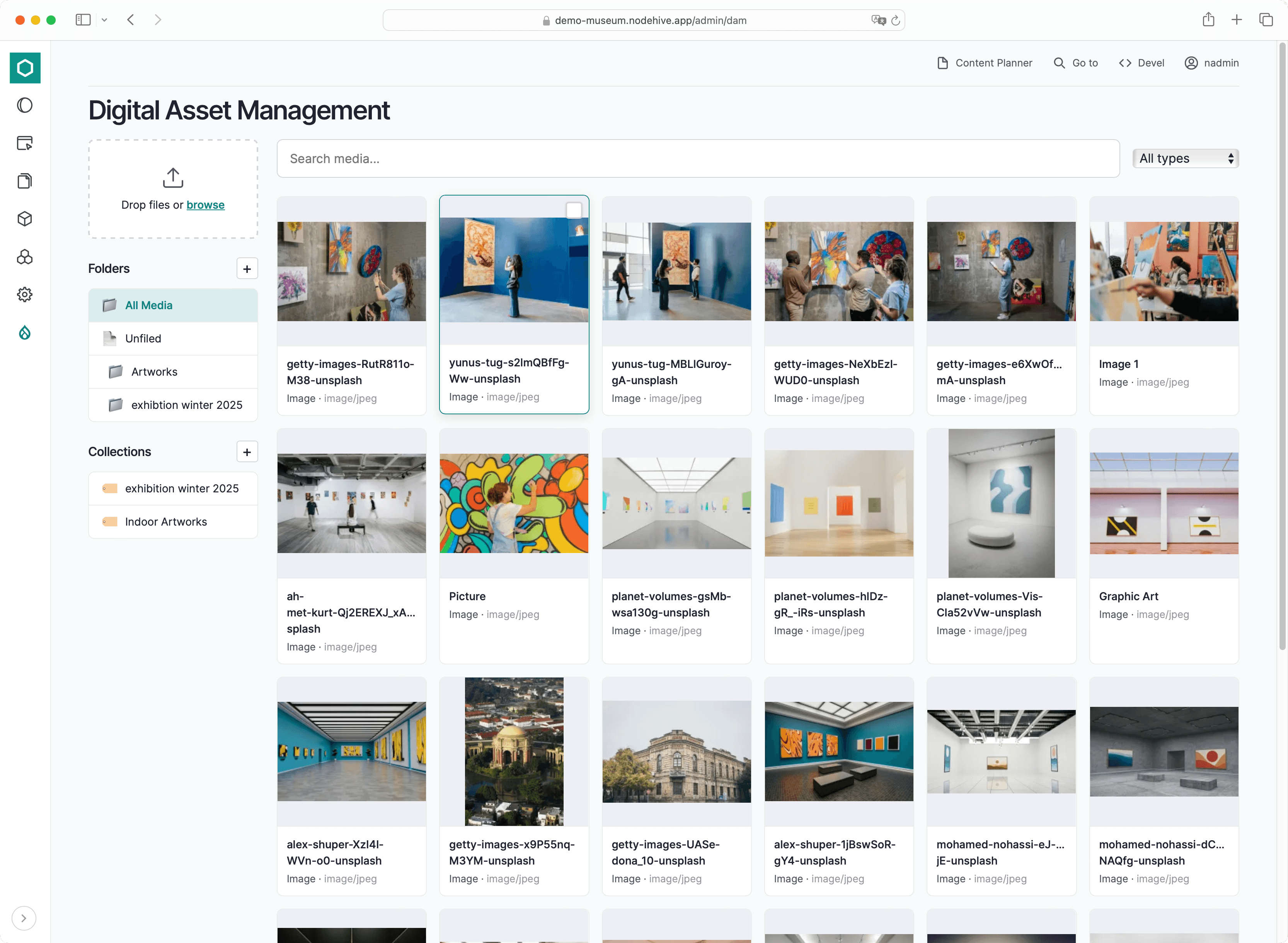1288x943 pixels.
Task: Select the cube icon in the left sidebar
Action: [25, 219]
